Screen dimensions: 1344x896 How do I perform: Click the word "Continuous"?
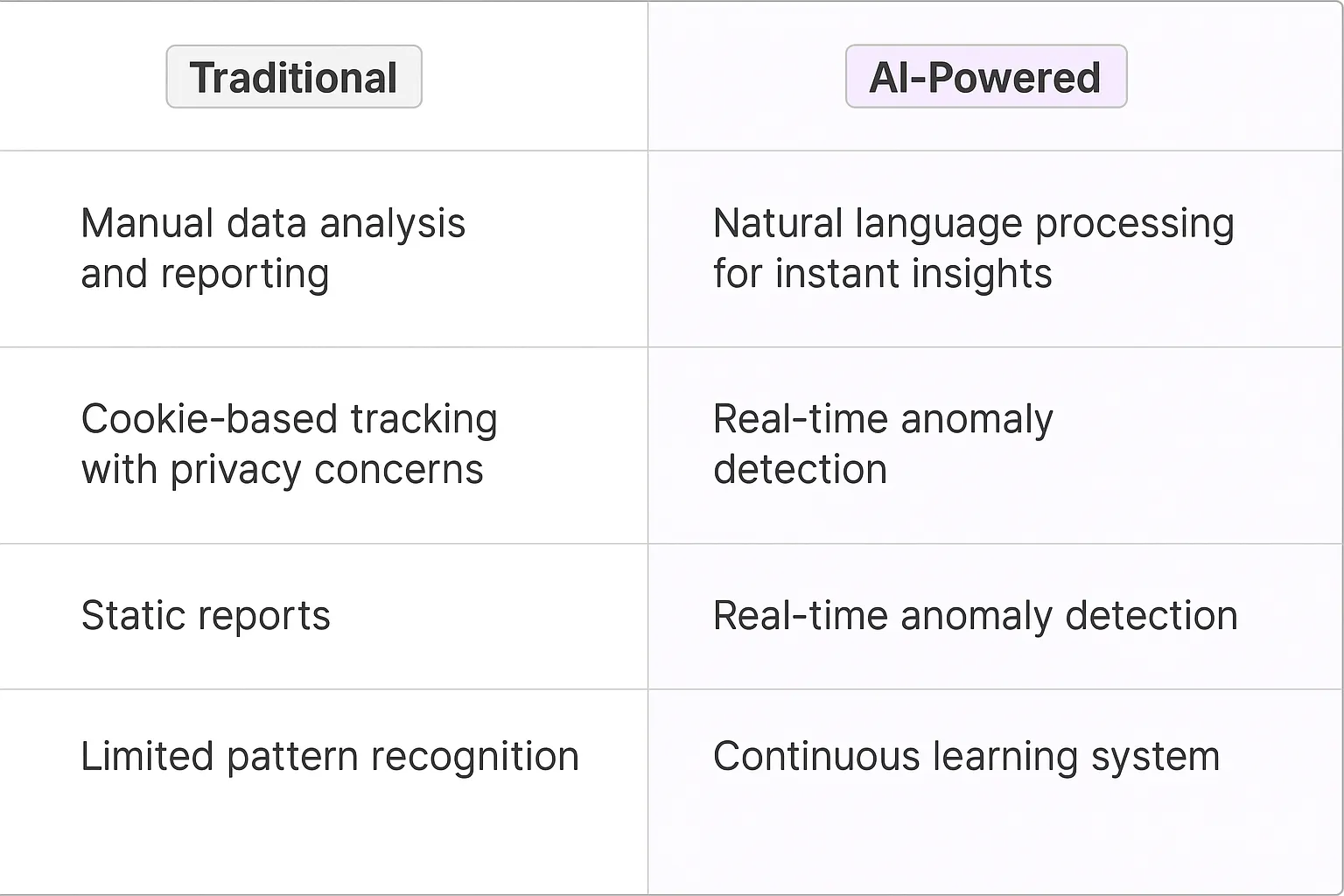[815, 757]
